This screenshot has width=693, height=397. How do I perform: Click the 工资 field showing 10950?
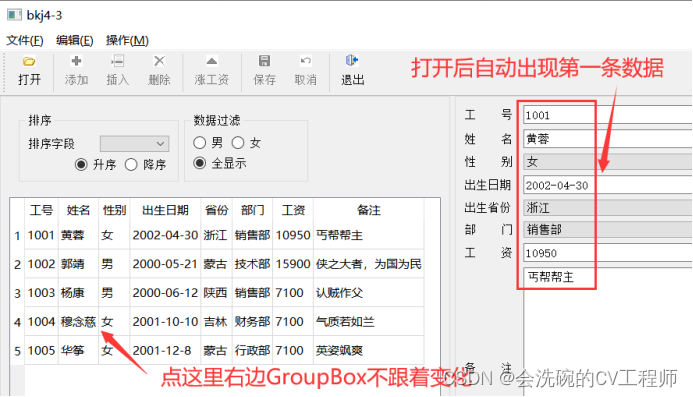tap(608, 253)
